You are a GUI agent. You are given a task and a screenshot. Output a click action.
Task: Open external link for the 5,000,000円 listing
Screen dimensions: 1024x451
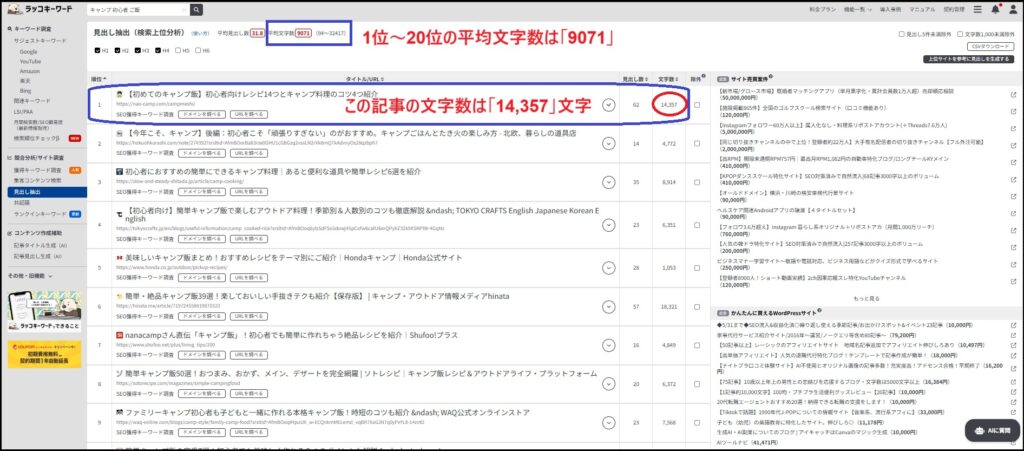click(1013, 129)
